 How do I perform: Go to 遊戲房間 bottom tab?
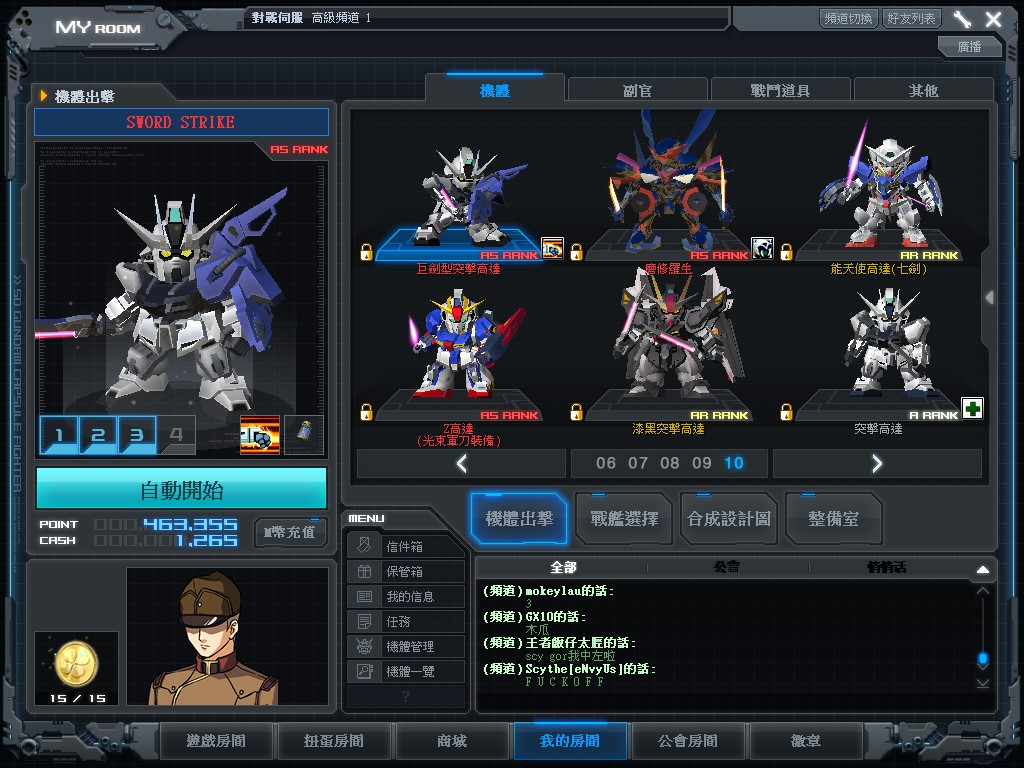point(216,741)
